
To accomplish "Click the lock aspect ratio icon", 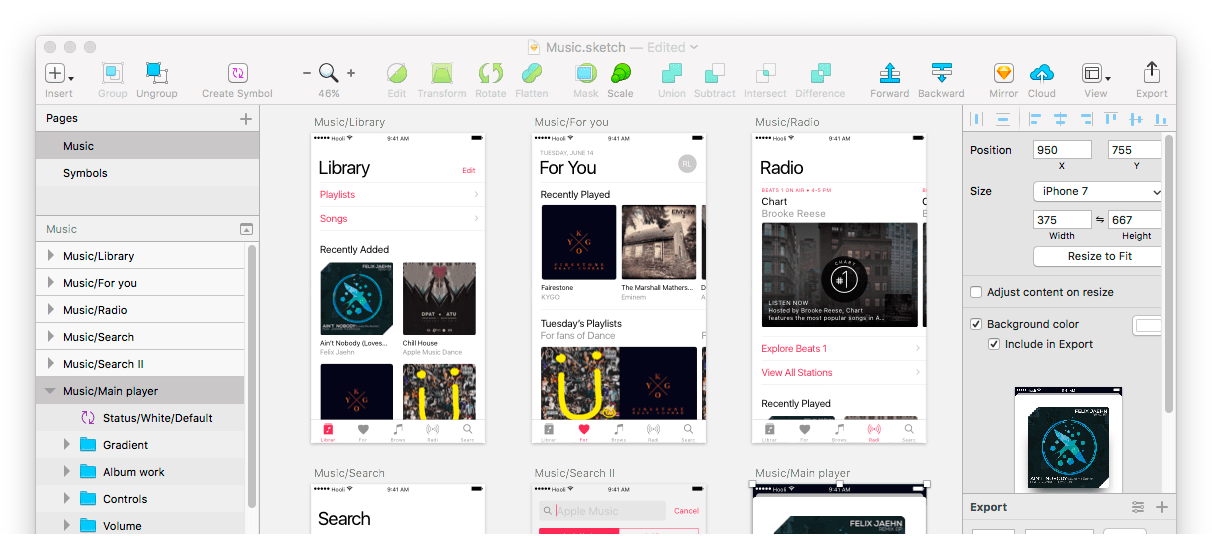I will (x=1099, y=219).
